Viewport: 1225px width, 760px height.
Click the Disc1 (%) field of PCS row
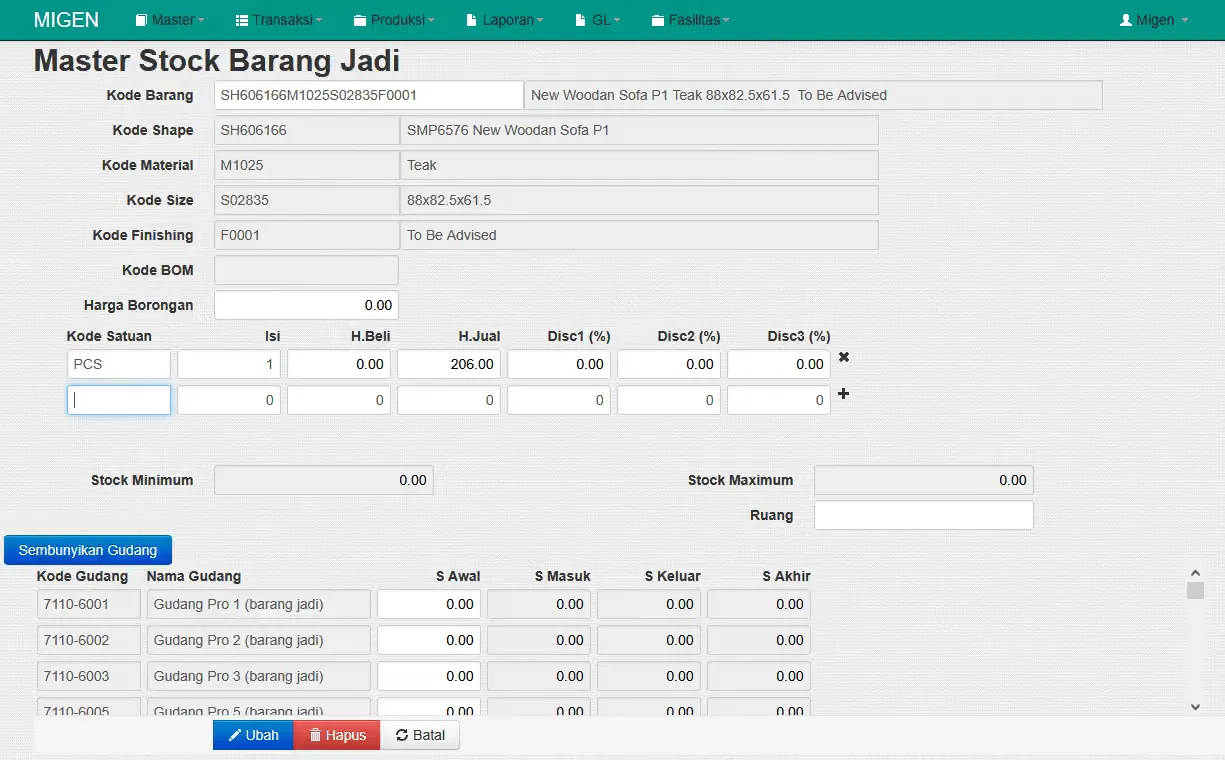[559, 364]
